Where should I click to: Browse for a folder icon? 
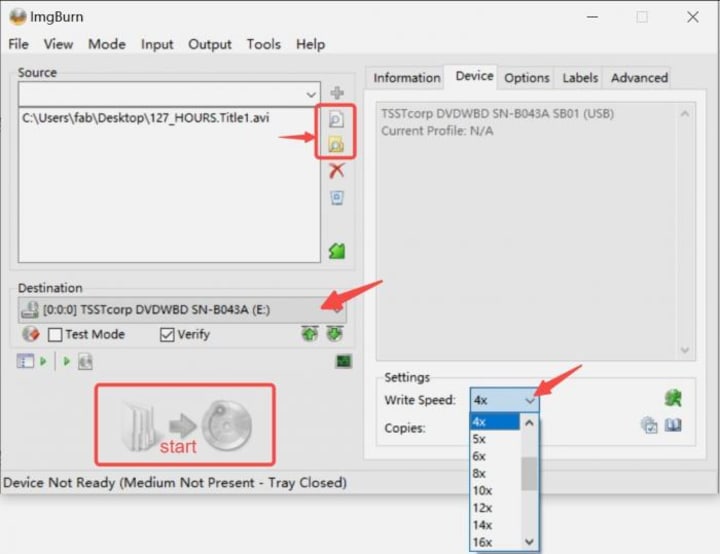(x=336, y=145)
